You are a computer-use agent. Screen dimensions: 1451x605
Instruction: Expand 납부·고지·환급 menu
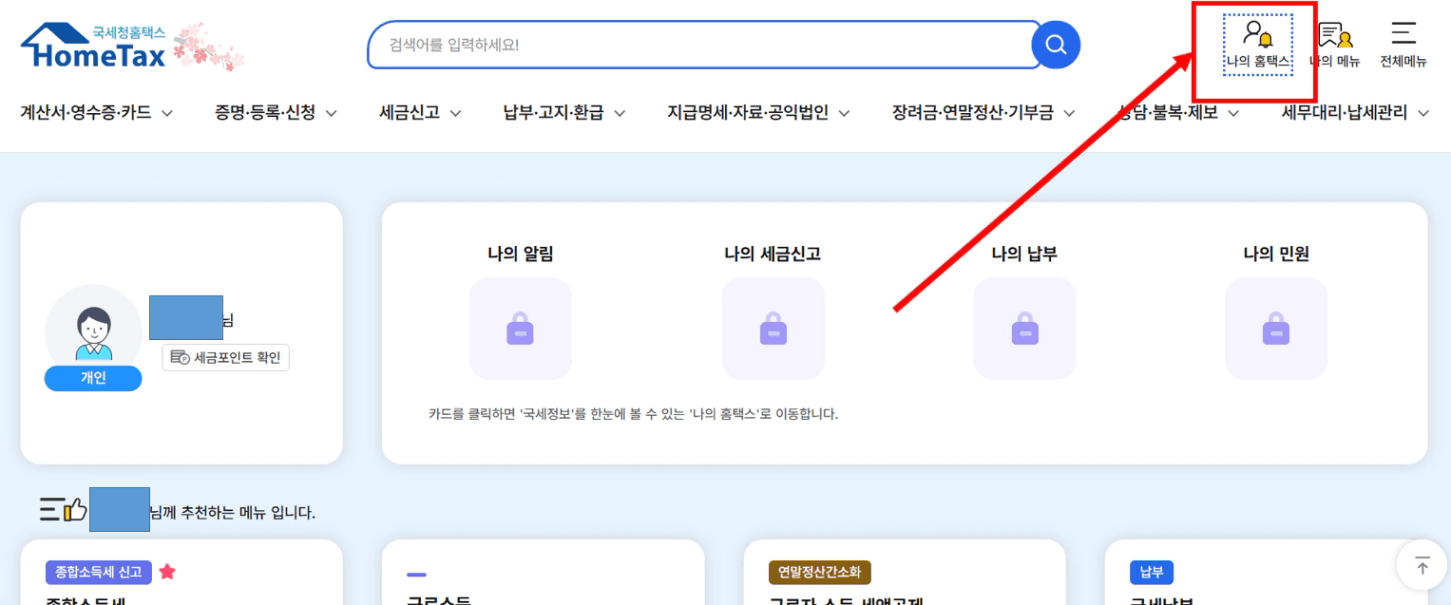(x=564, y=113)
